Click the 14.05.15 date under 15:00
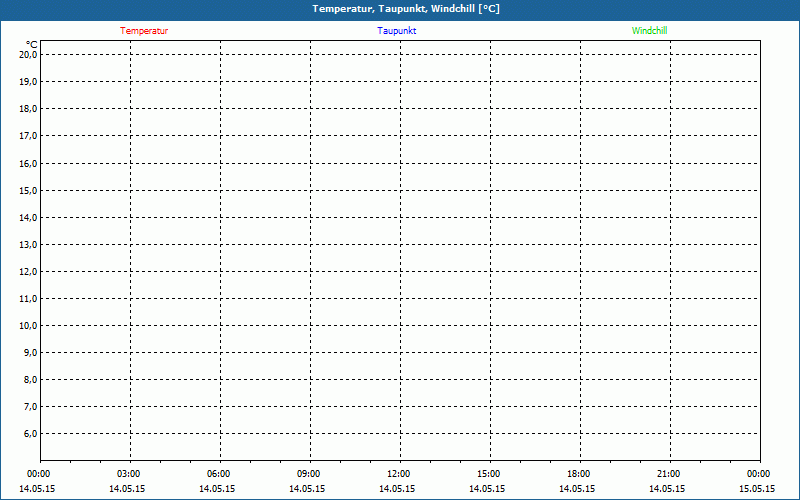 487,489
